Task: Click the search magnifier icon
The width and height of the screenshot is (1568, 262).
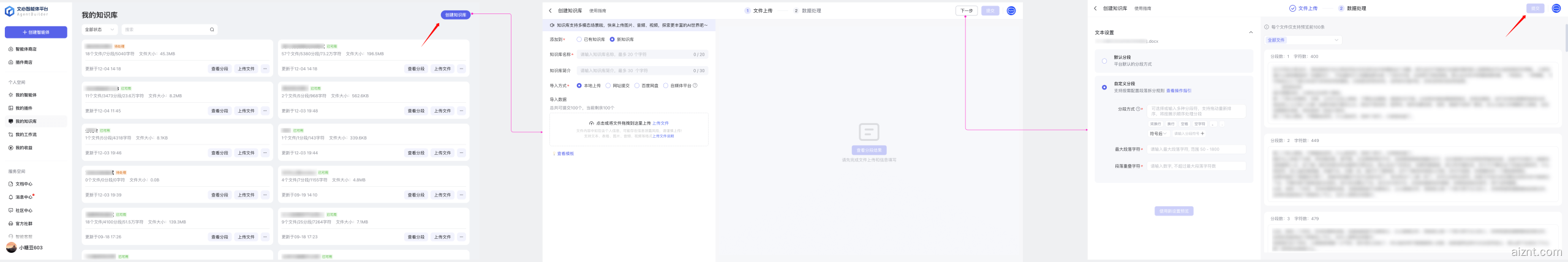Action: pyautogui.click(x=212, y=29)
